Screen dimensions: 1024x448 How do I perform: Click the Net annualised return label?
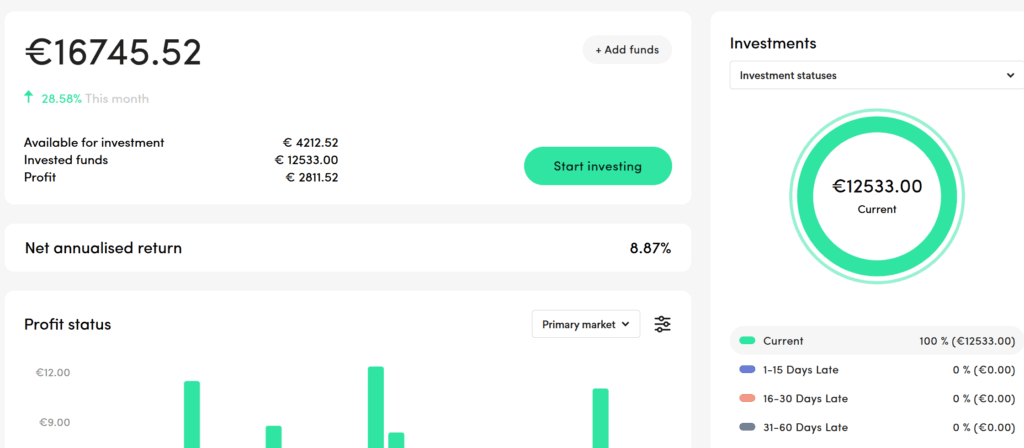pos(103,248)
